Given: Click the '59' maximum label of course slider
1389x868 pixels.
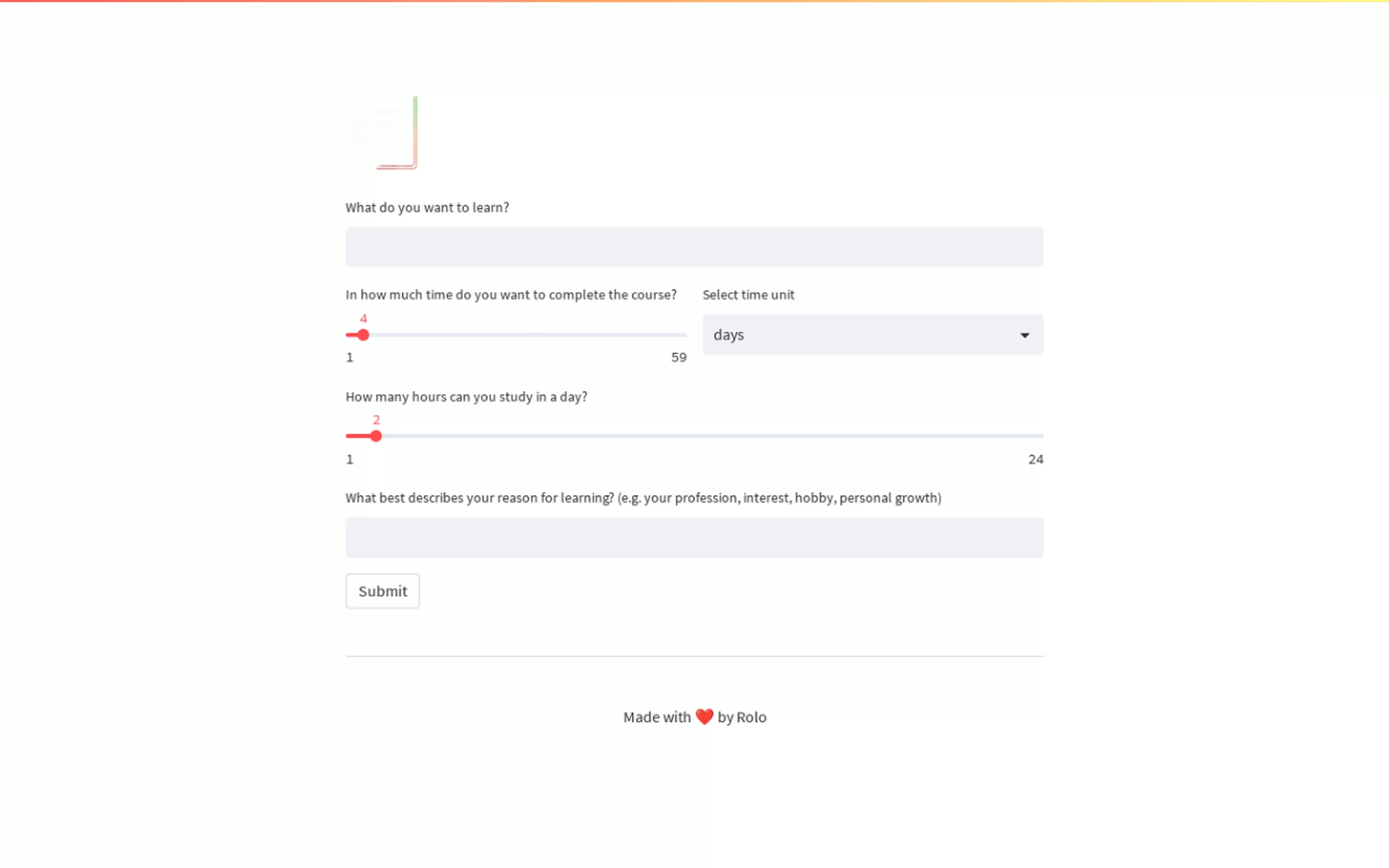Looking at the screenshot, I should [x=678, y=357].
